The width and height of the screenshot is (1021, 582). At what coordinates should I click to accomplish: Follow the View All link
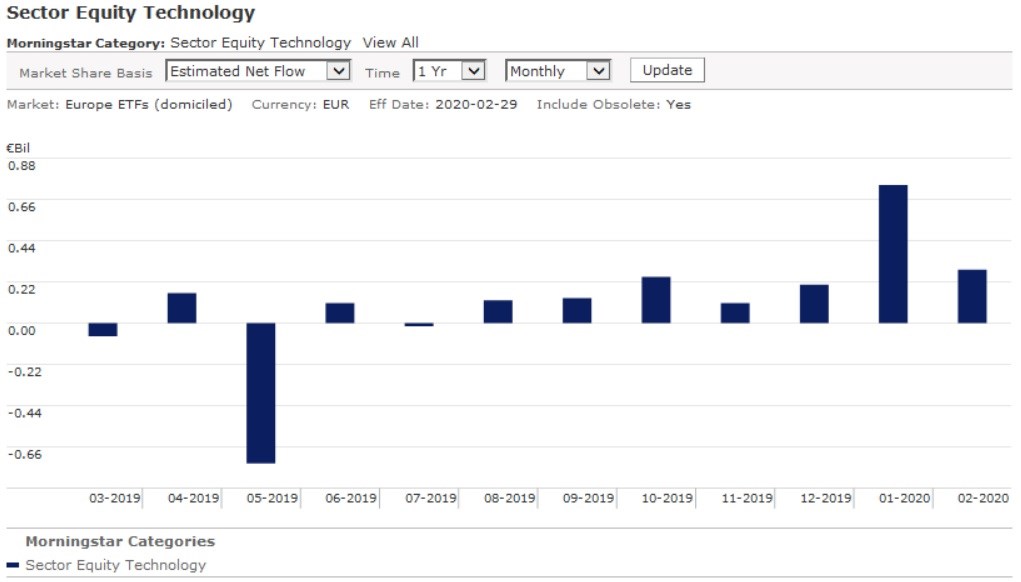tap(390, 42)
